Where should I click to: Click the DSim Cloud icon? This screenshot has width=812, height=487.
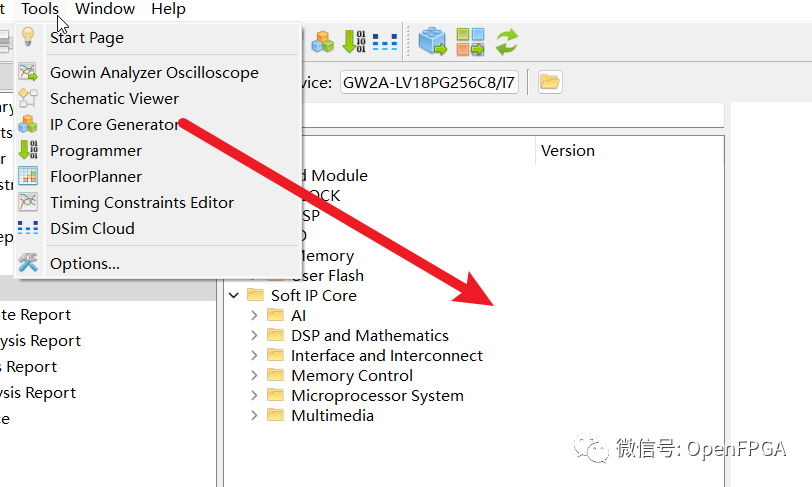[x=28, y=229]
